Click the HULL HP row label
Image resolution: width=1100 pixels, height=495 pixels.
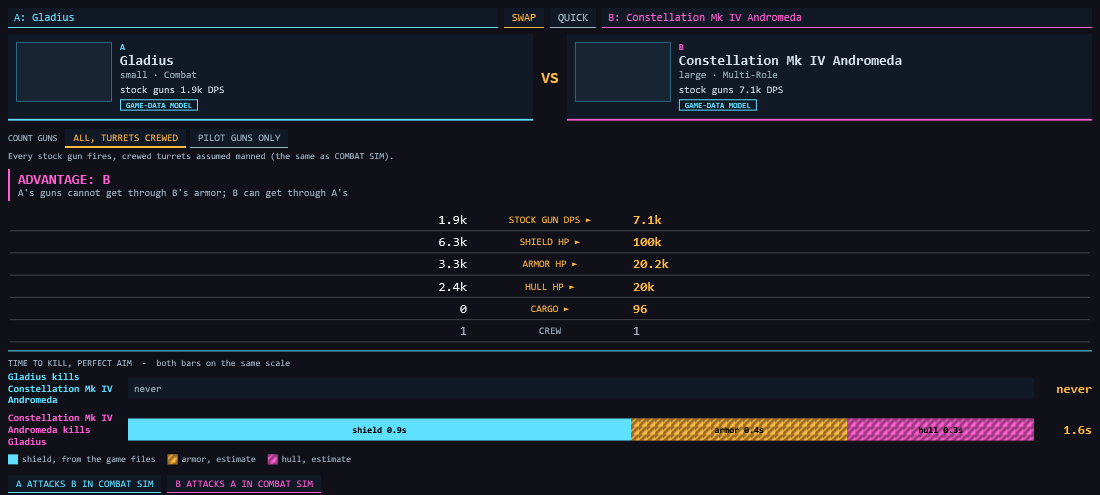coord(550,287)
